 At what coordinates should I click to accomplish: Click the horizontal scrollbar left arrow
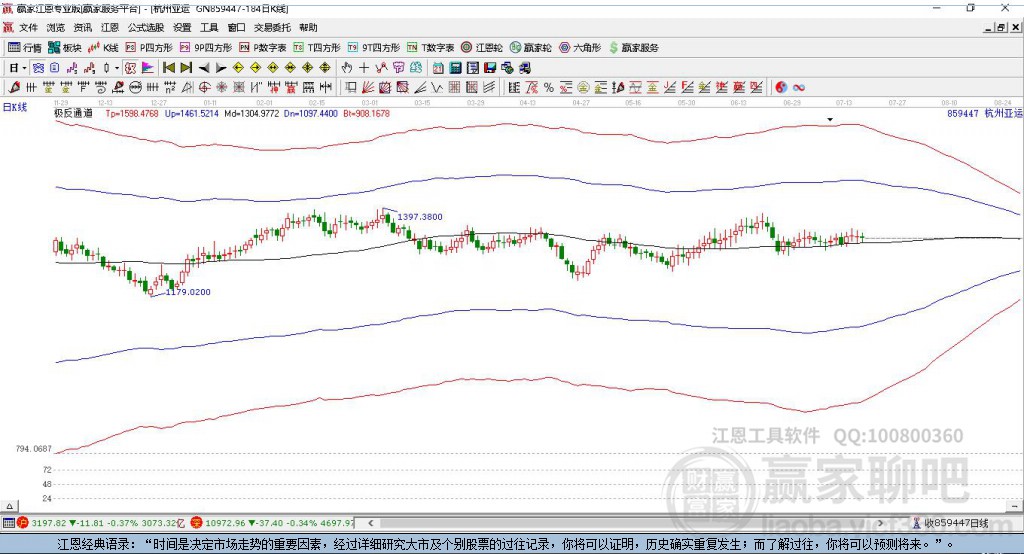370,523
